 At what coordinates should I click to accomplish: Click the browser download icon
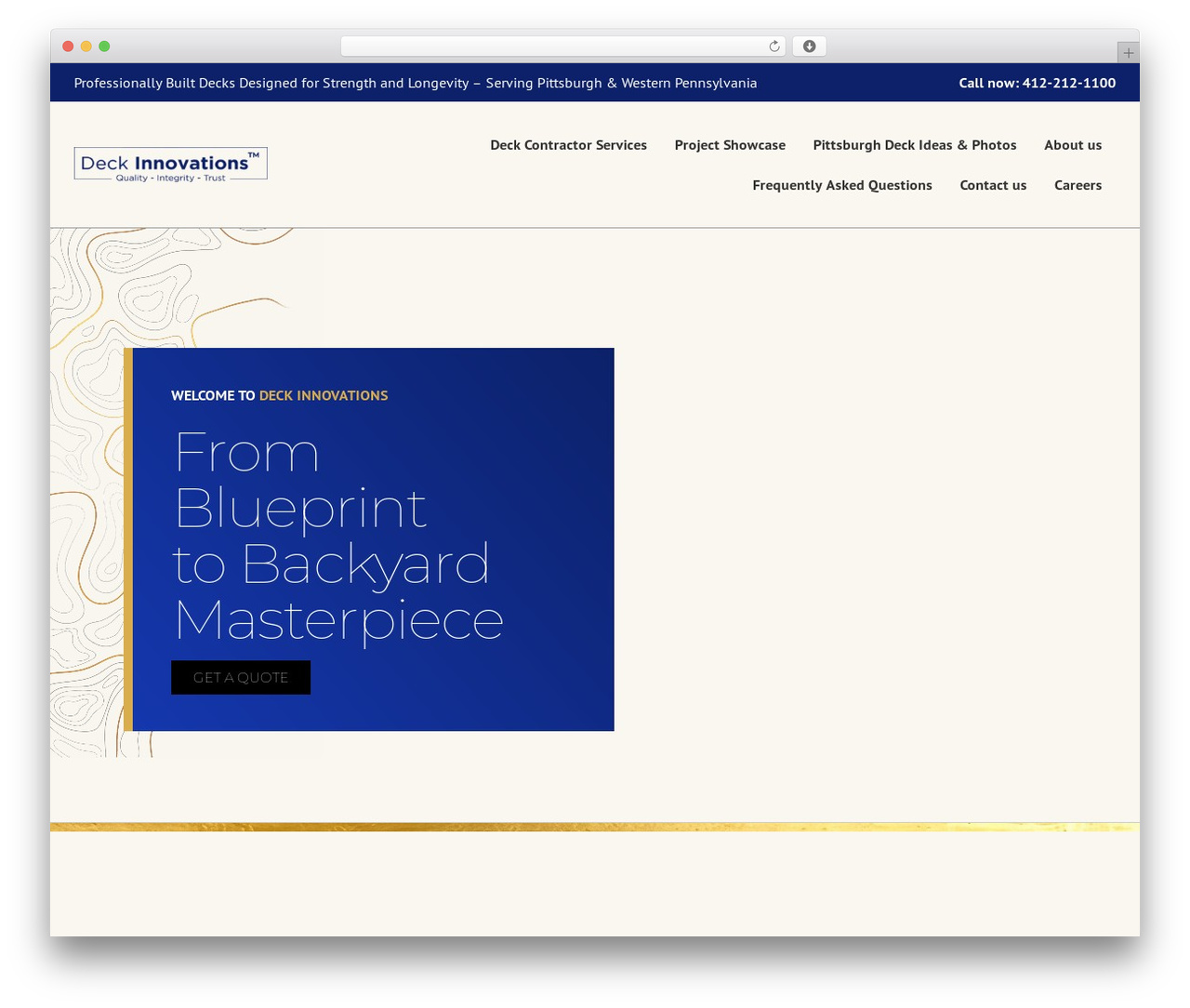[x=809, y=46]
